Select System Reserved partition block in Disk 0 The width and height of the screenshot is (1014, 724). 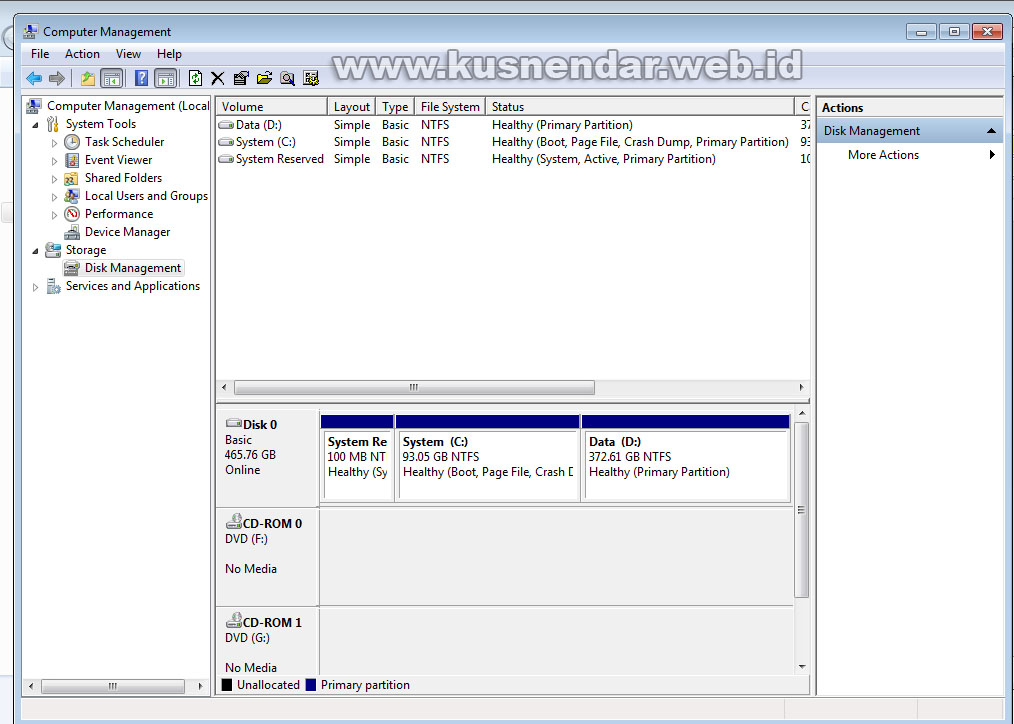(357, 458)
